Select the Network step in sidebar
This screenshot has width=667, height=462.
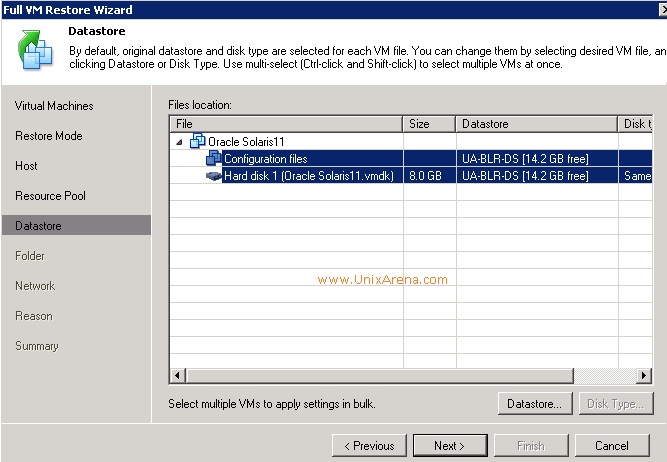click(x=35, y=285)
